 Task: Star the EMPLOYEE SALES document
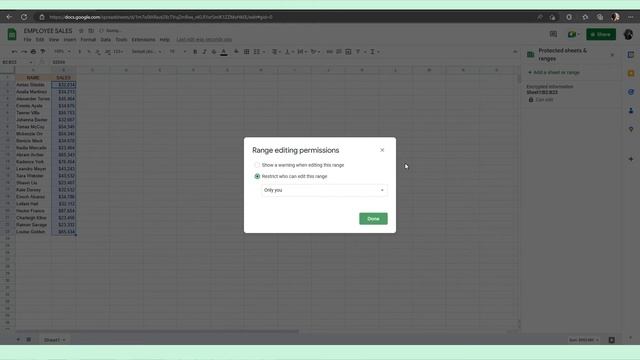pos(81,31)
